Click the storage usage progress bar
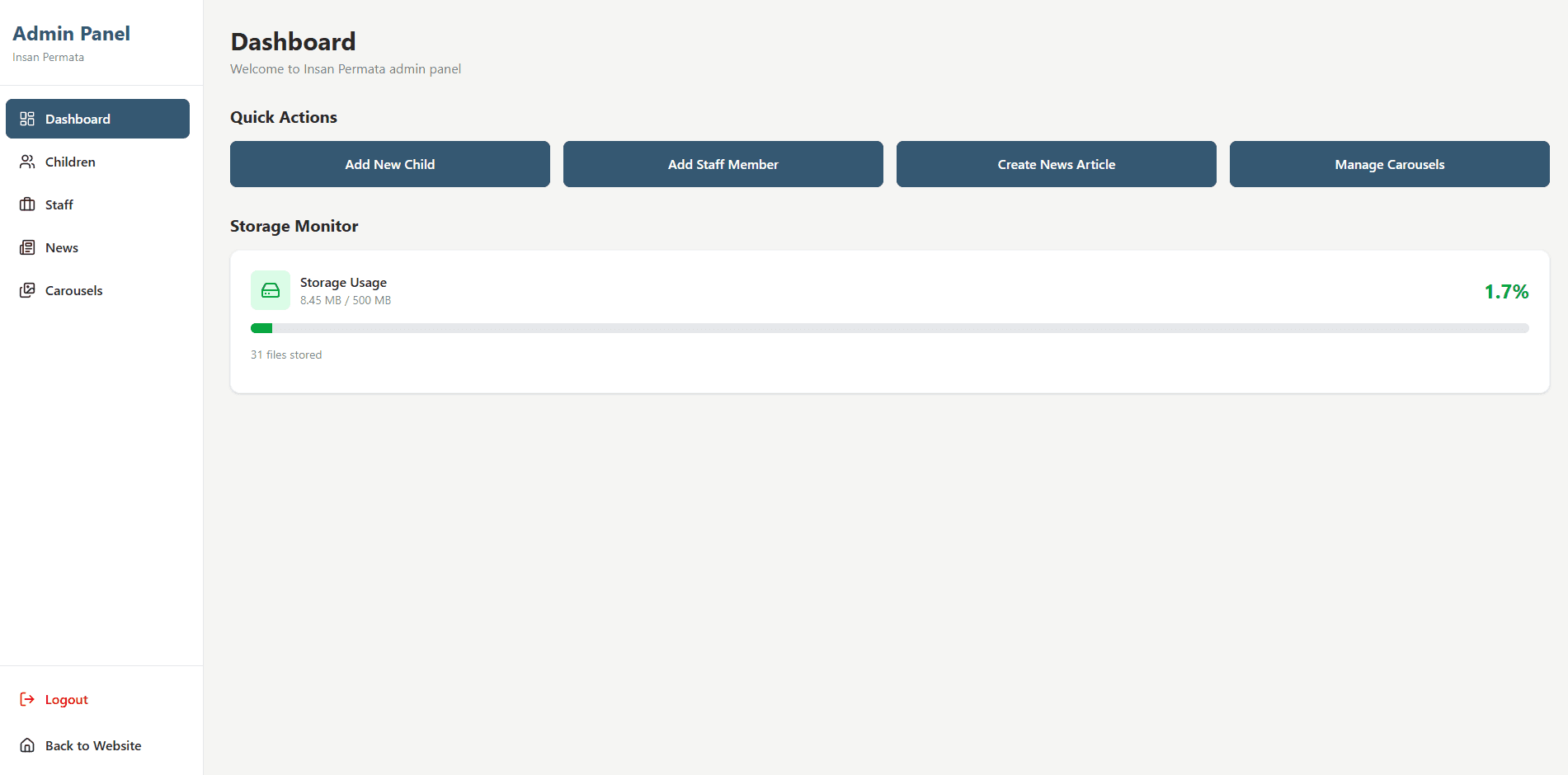 point(889,328)
